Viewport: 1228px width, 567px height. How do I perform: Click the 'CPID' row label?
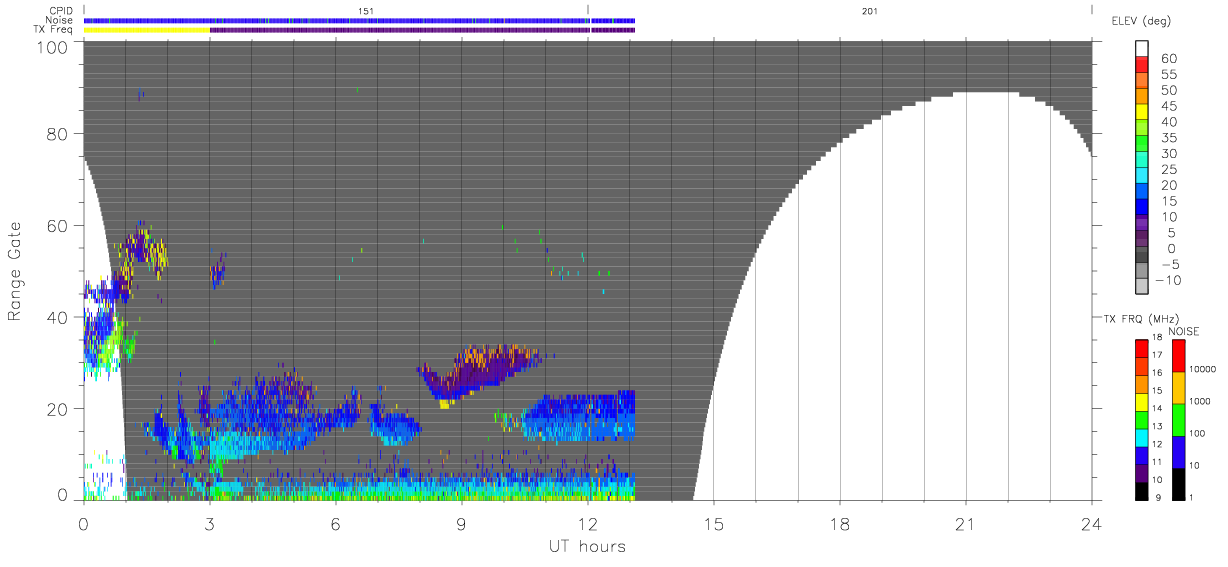[x=62, y=10]
